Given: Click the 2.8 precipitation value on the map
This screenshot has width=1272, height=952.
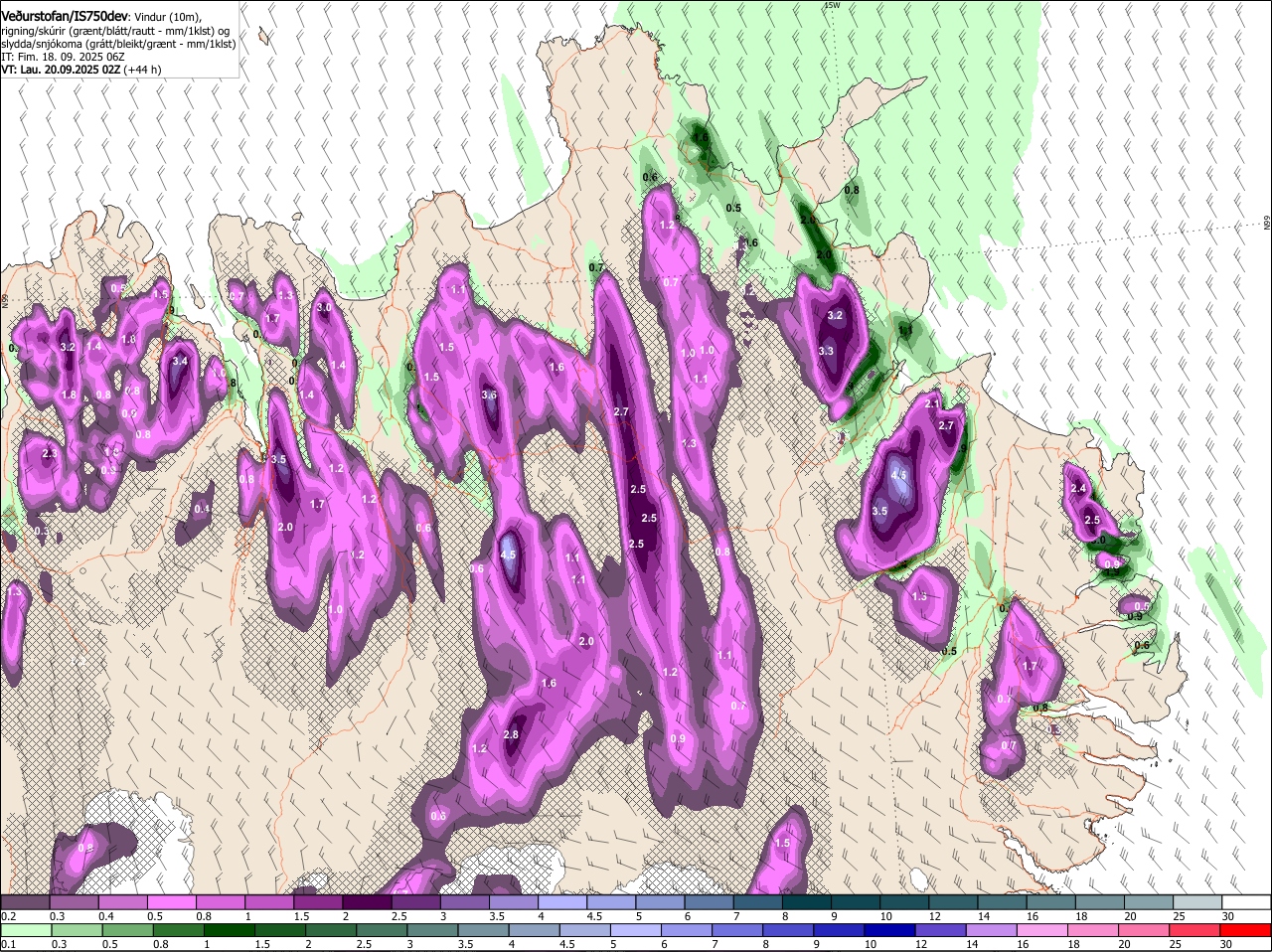Looking at the screenshot, I should click(x=512, y=734).
